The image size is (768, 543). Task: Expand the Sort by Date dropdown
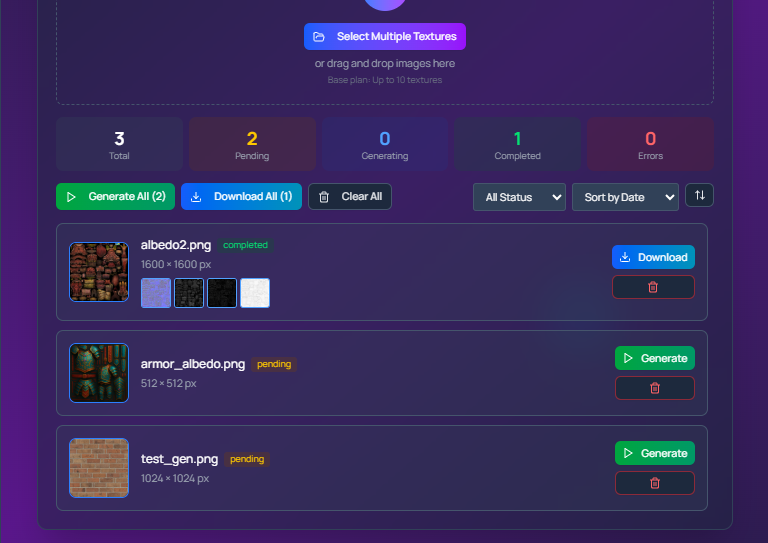625,197
